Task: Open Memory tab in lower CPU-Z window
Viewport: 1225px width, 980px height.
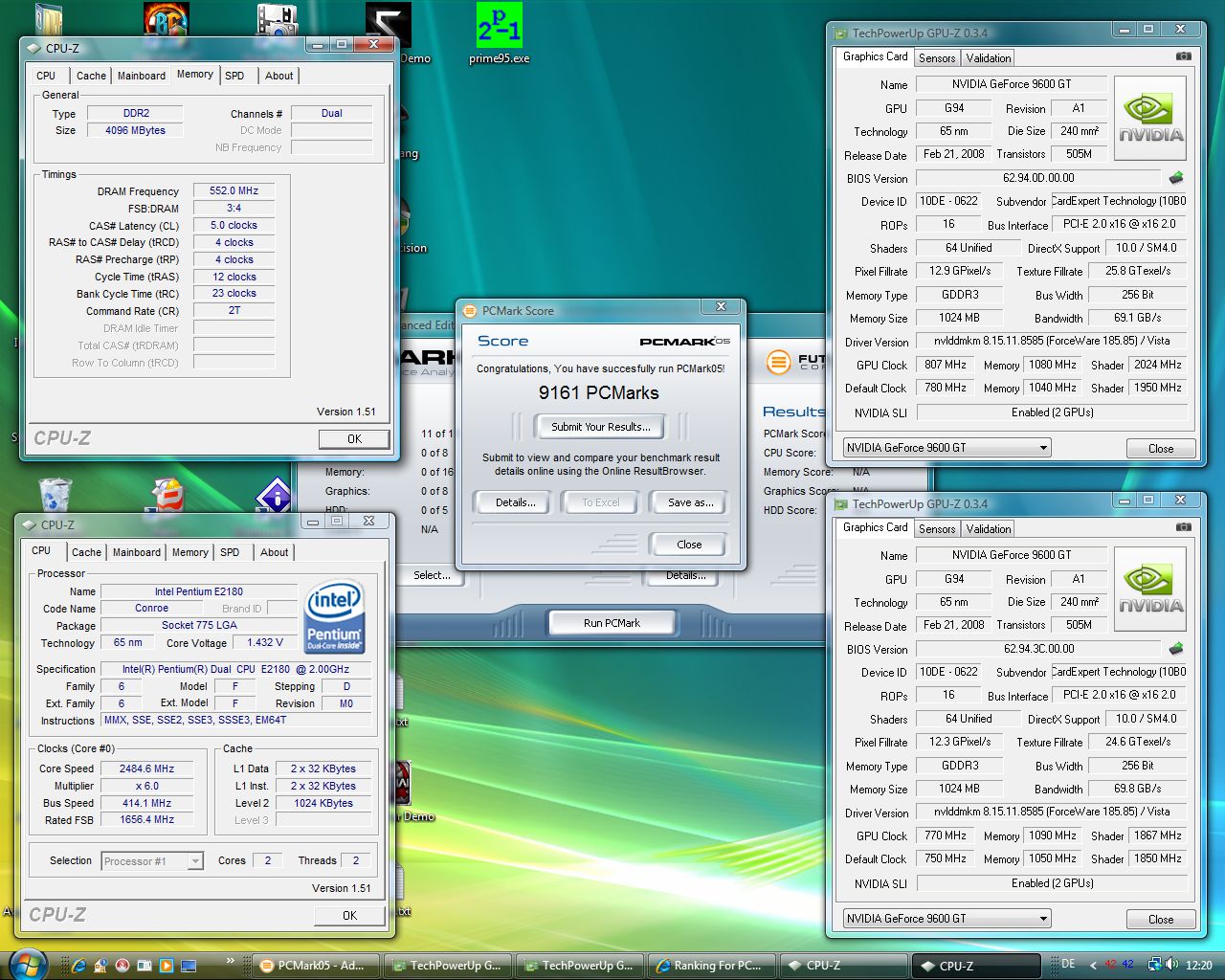Action: pos(190,552)
